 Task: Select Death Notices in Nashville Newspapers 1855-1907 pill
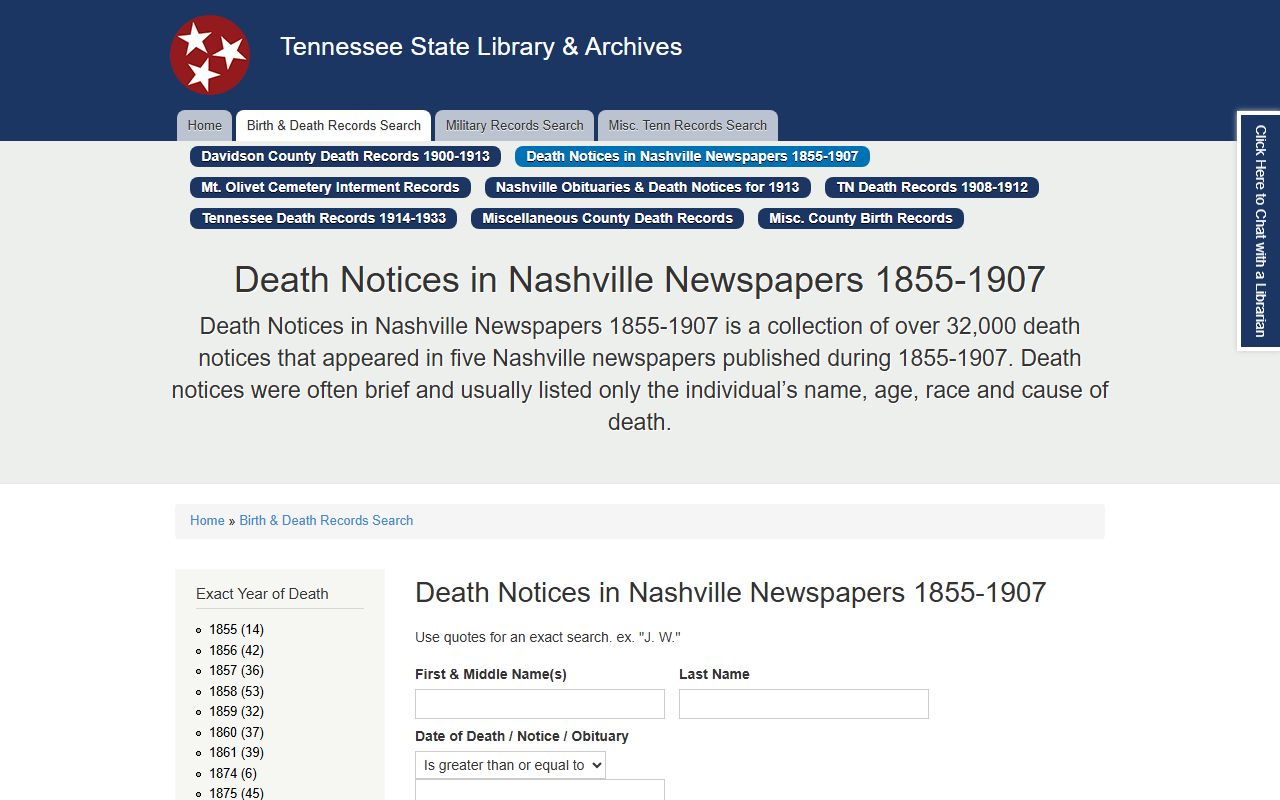[692, 156]
